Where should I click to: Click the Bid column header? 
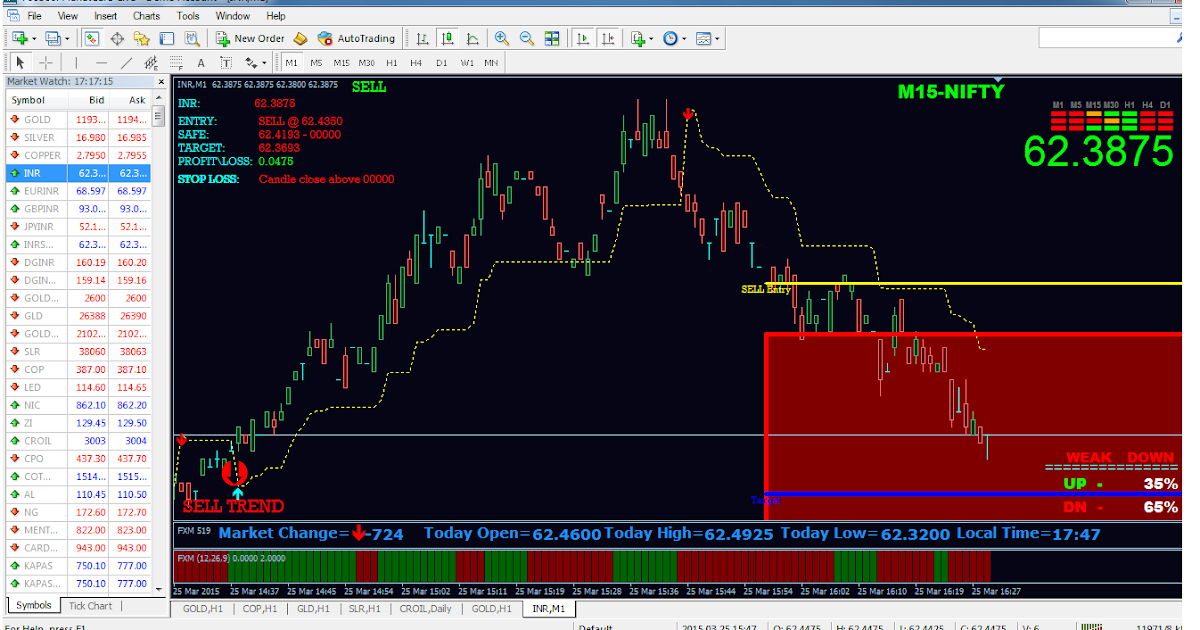(89, 100)
